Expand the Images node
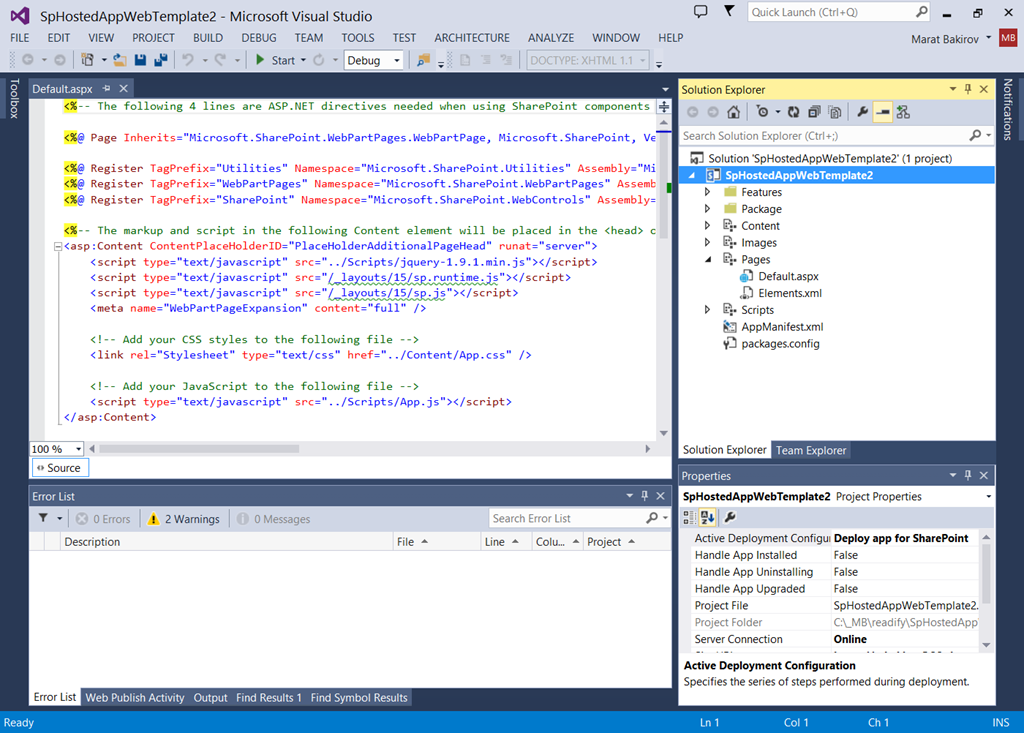Image resolution: width=1024 pixels, height=733 pixels. click(x=707, y=242)
